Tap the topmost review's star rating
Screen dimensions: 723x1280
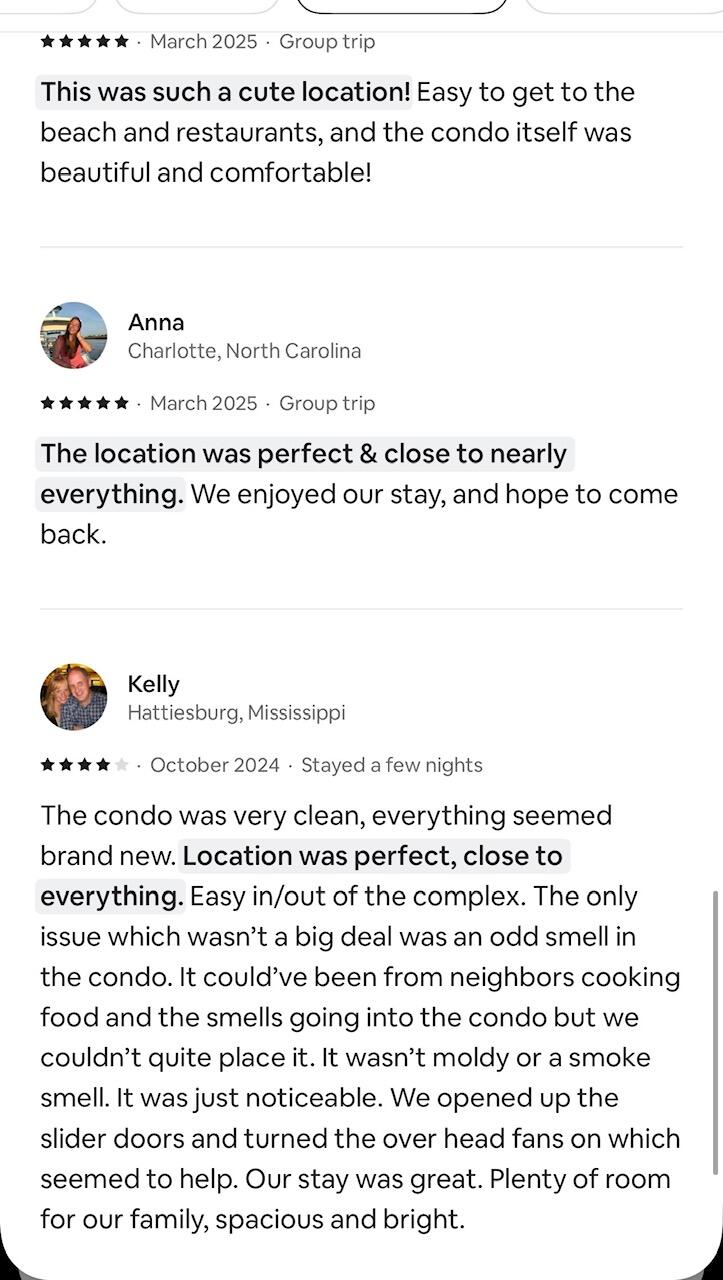pyautogui.click(x=85, y=41)
